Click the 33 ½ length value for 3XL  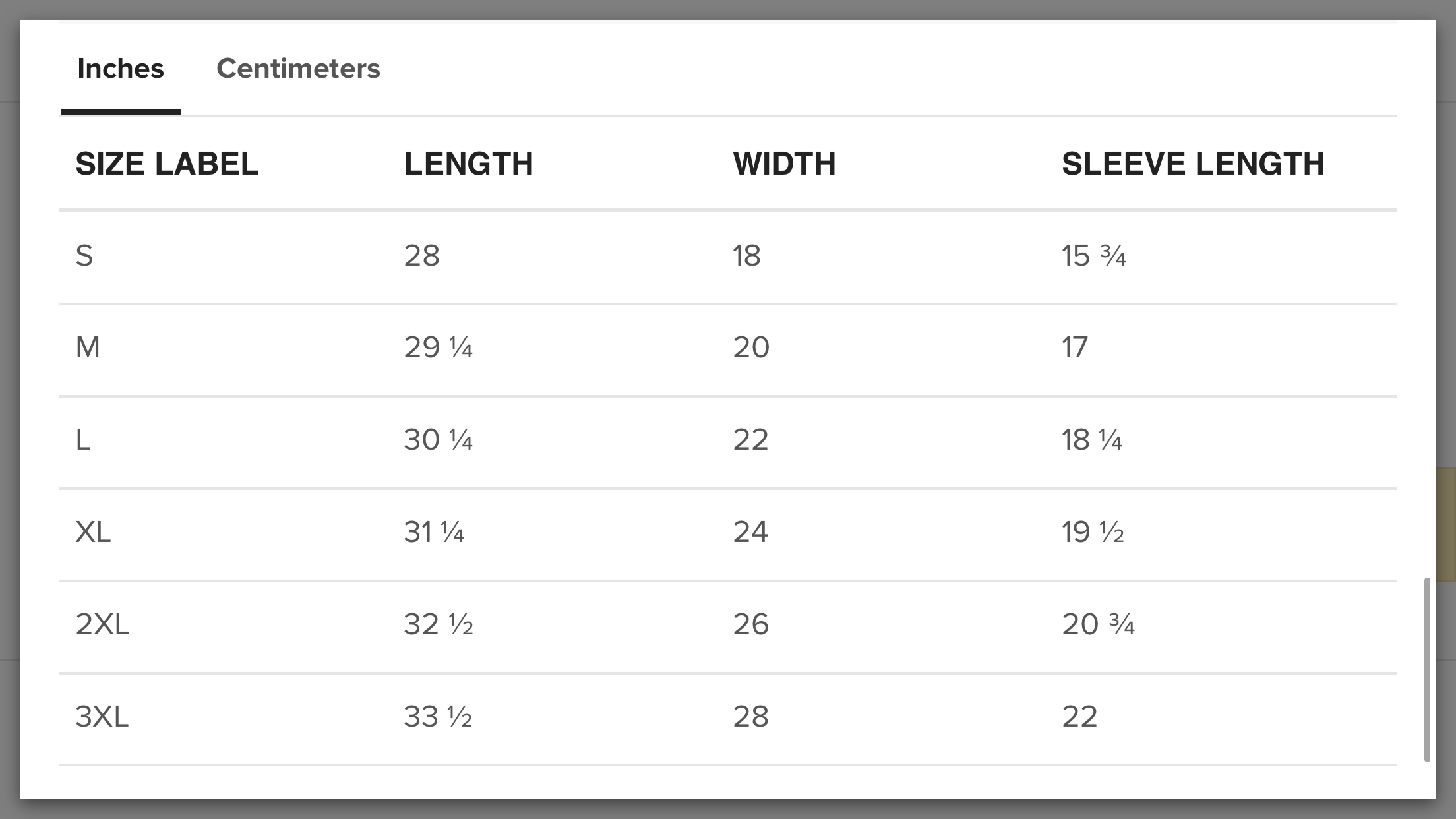coord(438,717)
